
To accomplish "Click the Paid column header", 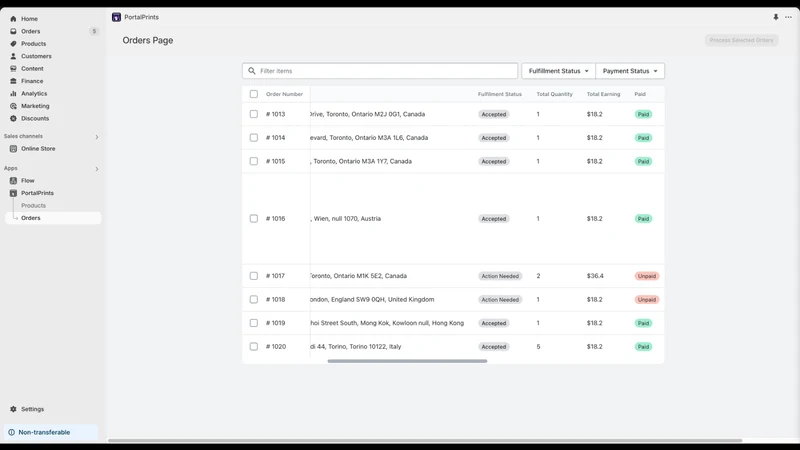I will click(x=640, y=94).
